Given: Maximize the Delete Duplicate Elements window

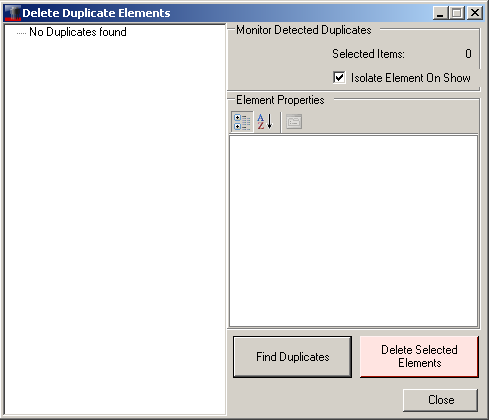Looking at the screenshot, I should [457, 13].
